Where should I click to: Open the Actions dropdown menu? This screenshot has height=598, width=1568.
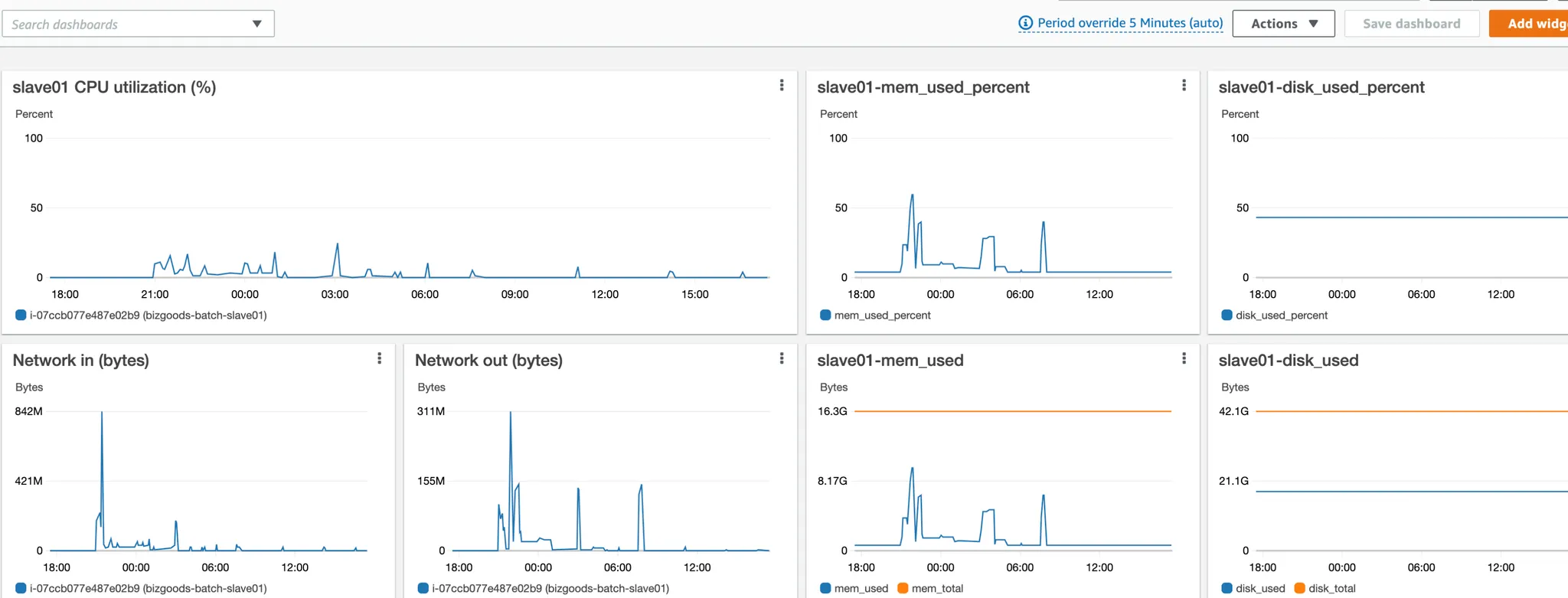click(x=1283, y=24)
